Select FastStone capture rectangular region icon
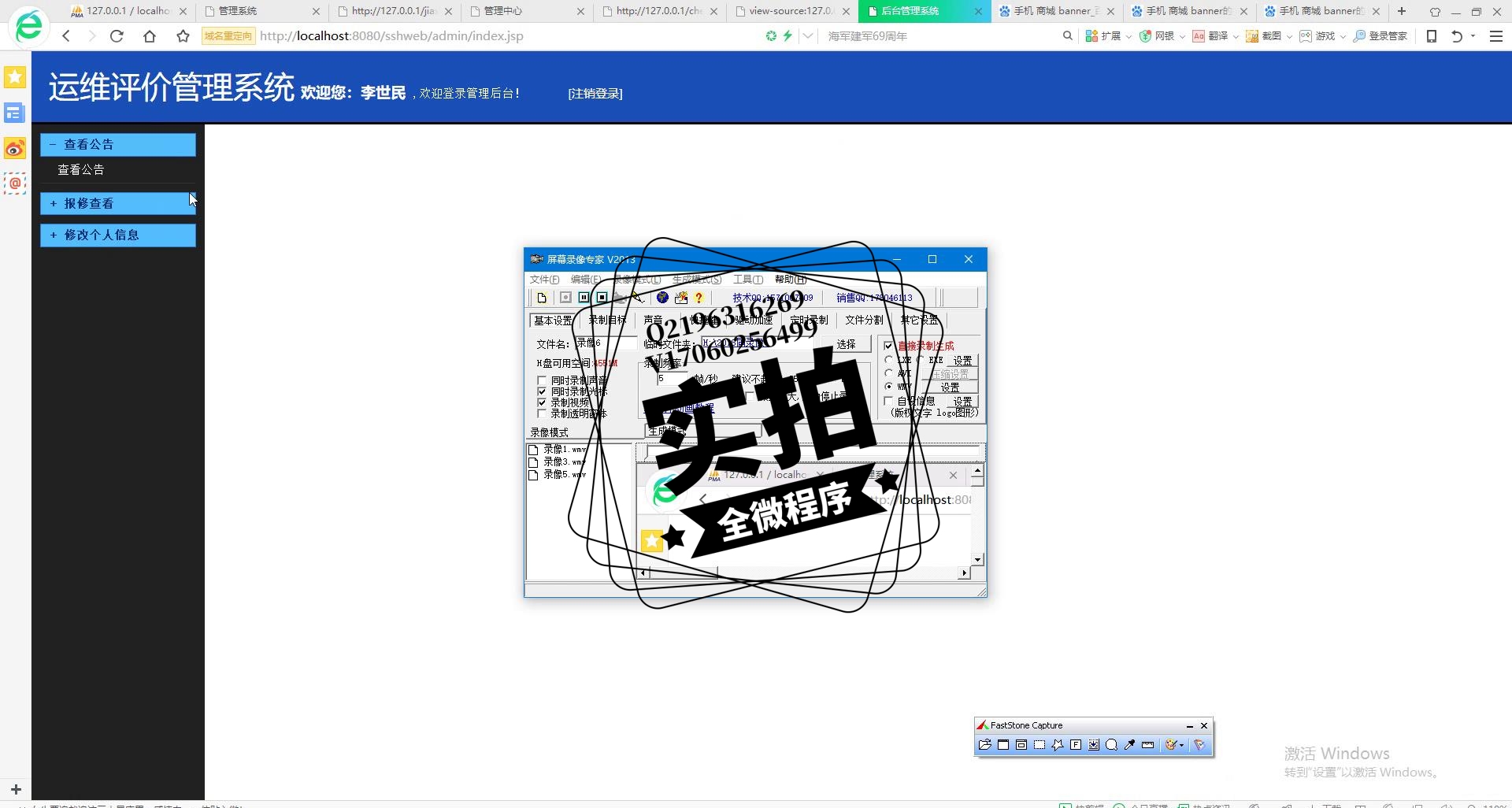 coord(1039,745)
